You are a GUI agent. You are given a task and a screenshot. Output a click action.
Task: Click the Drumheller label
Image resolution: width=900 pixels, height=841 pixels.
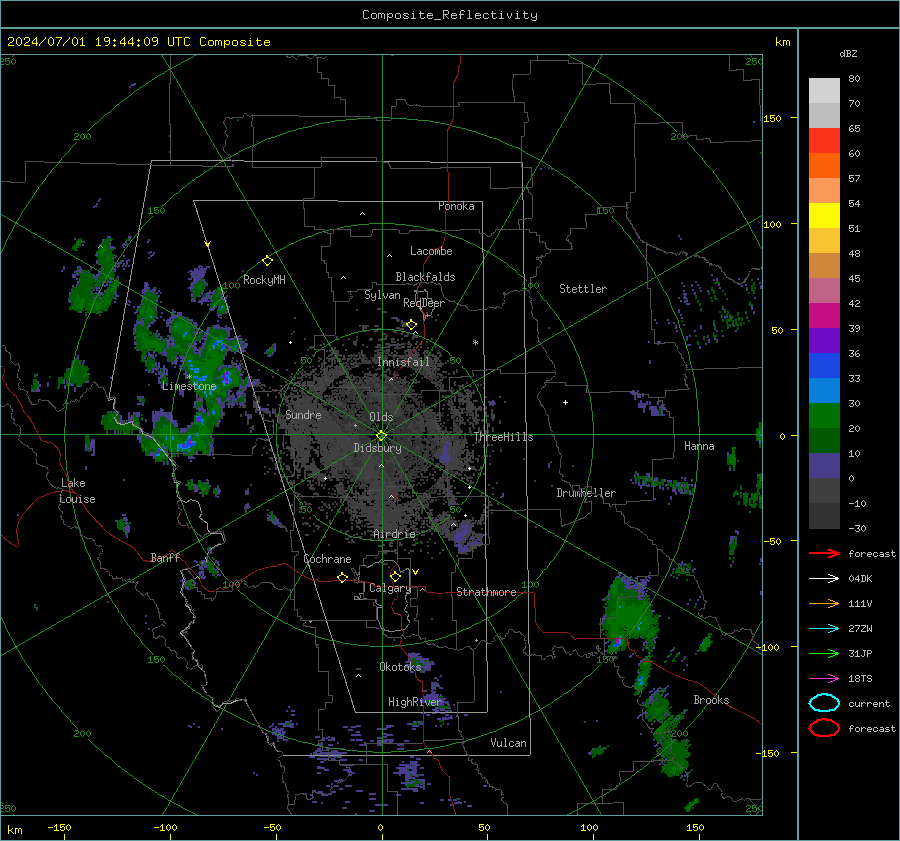[586, 493]
